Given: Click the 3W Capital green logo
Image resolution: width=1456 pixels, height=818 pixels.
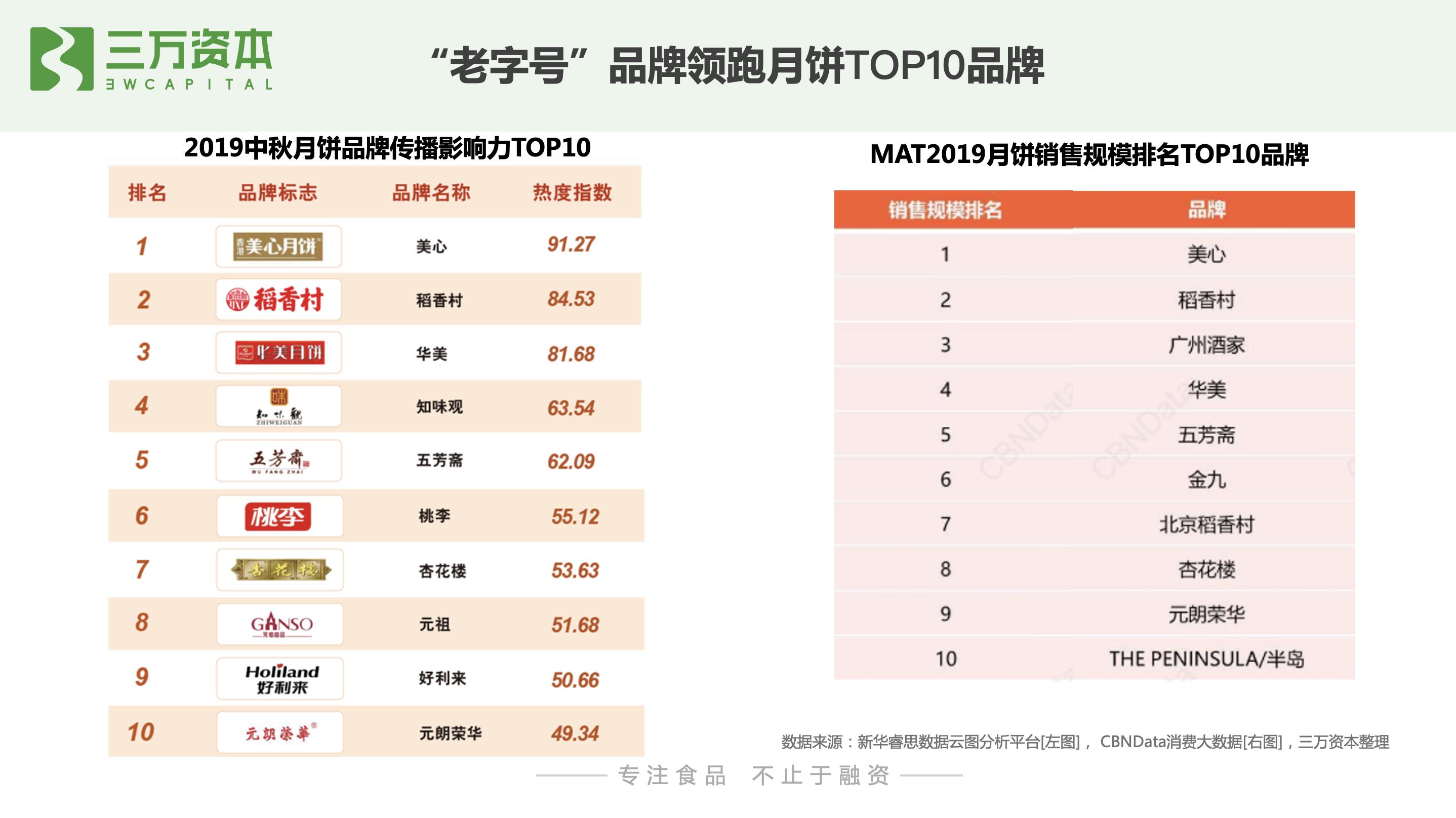Looking at the screenshot, I should coord(151,59).
